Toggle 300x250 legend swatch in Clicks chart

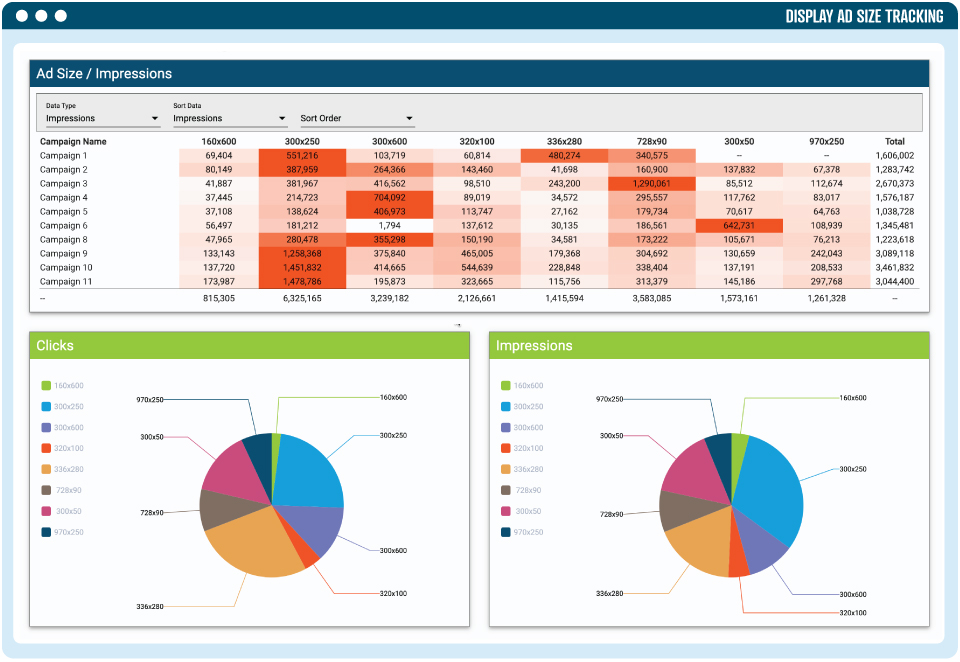[x=46, y=407]
